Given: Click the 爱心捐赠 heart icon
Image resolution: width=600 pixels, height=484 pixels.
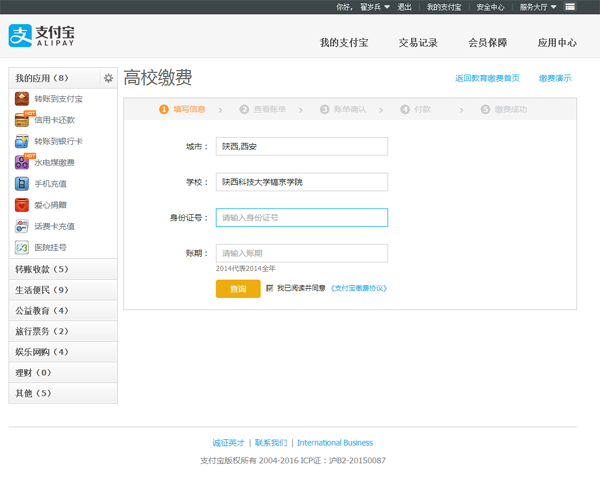Looking at the screenshot, I should click(x=22, y=205).
